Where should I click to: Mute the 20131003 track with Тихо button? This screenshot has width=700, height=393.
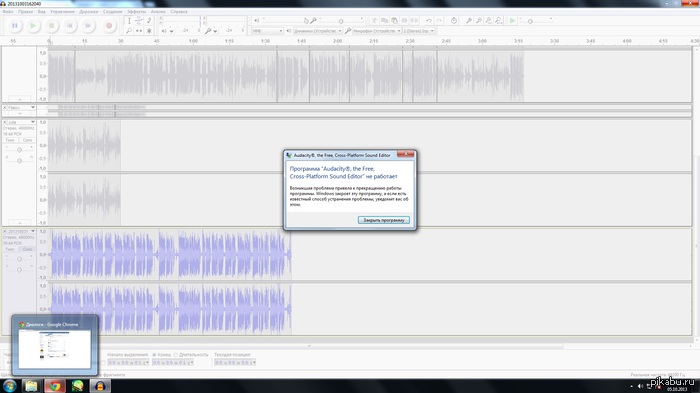[x=10, y=249]
